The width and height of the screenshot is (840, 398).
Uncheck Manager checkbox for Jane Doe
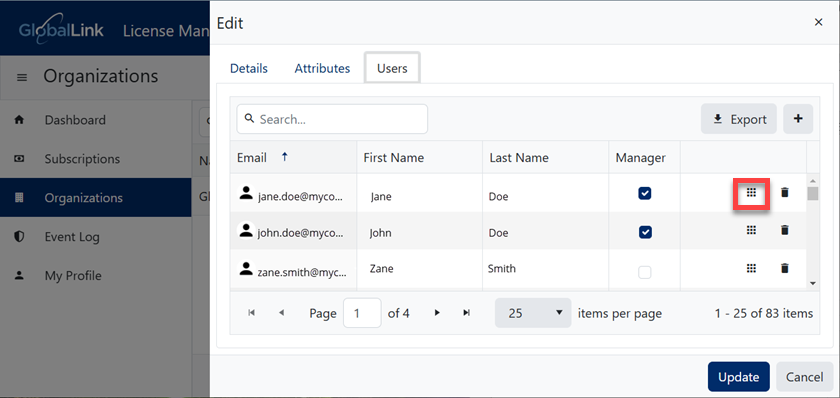645,193
